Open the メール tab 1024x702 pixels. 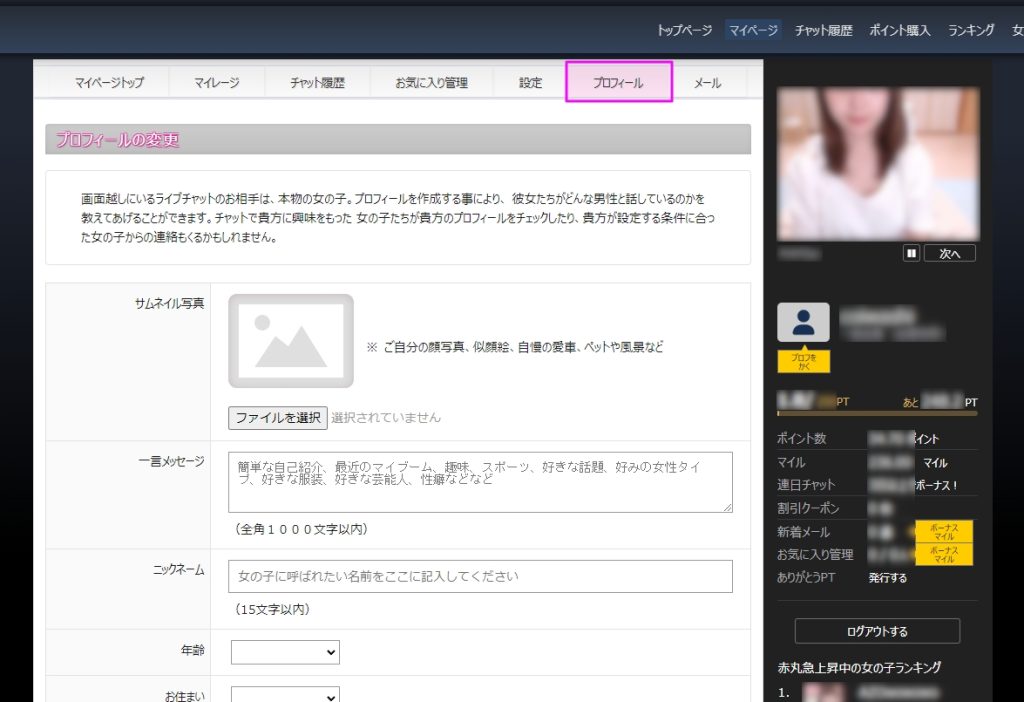(x=707, y=83)
